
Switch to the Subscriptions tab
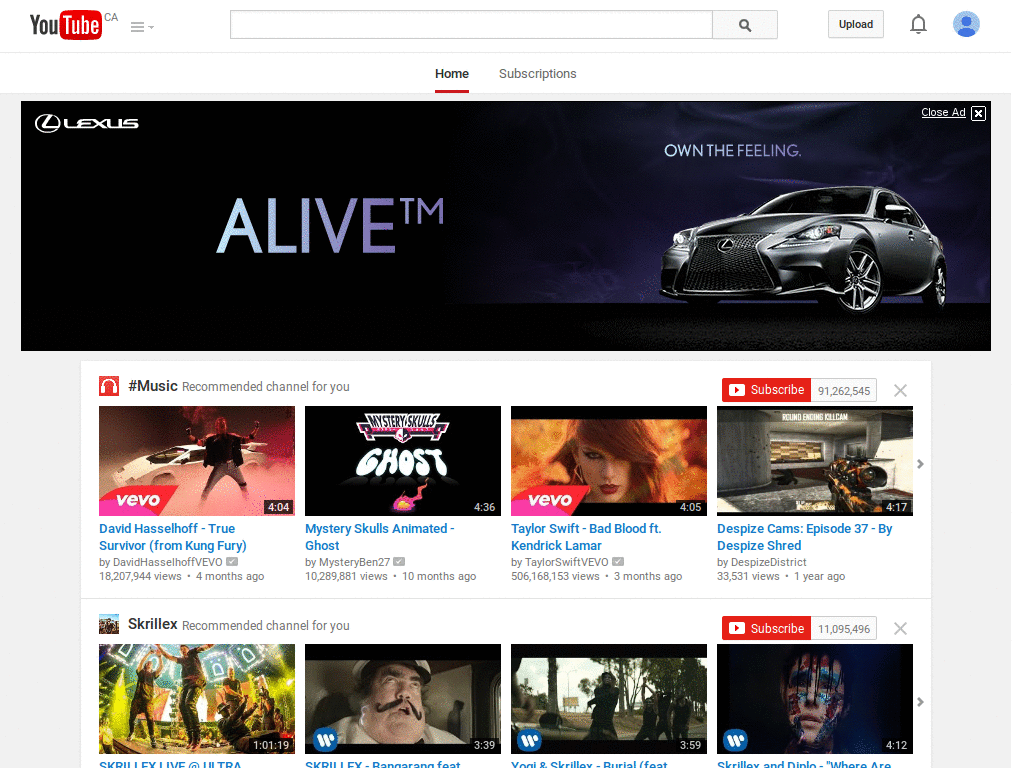point(537,74)
